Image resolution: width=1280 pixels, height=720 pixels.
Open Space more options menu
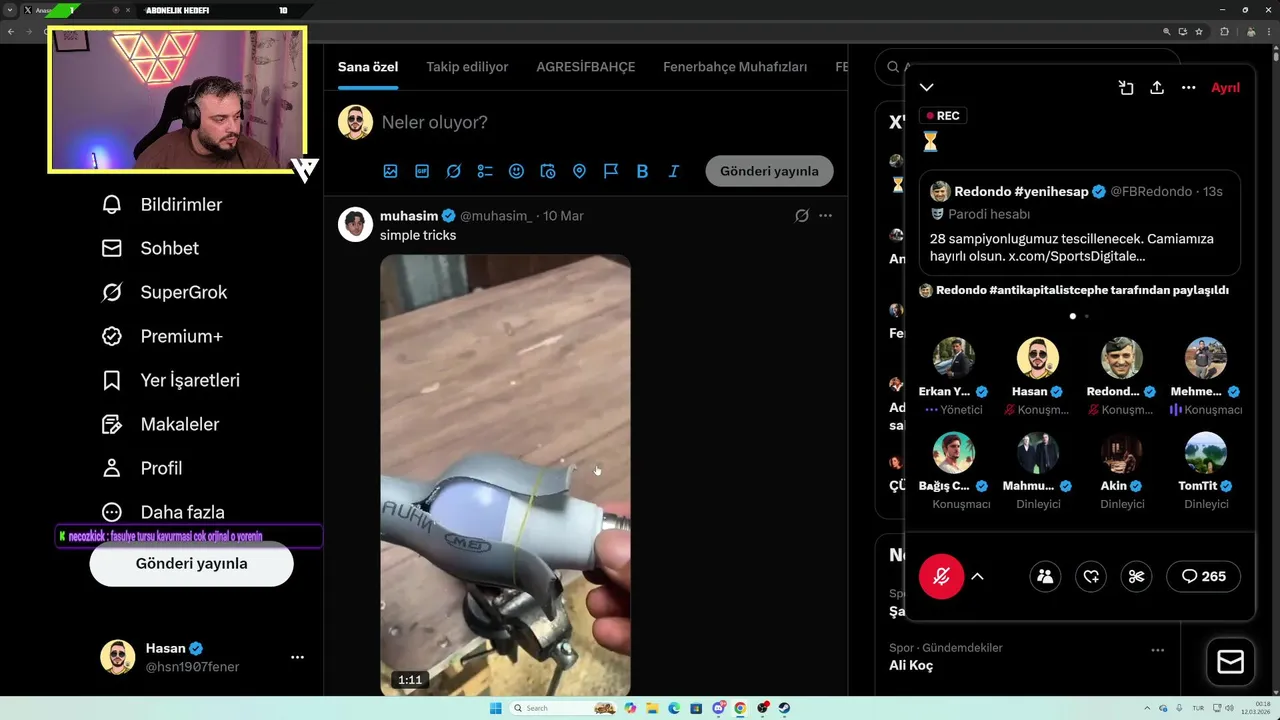pos(1188,88)
